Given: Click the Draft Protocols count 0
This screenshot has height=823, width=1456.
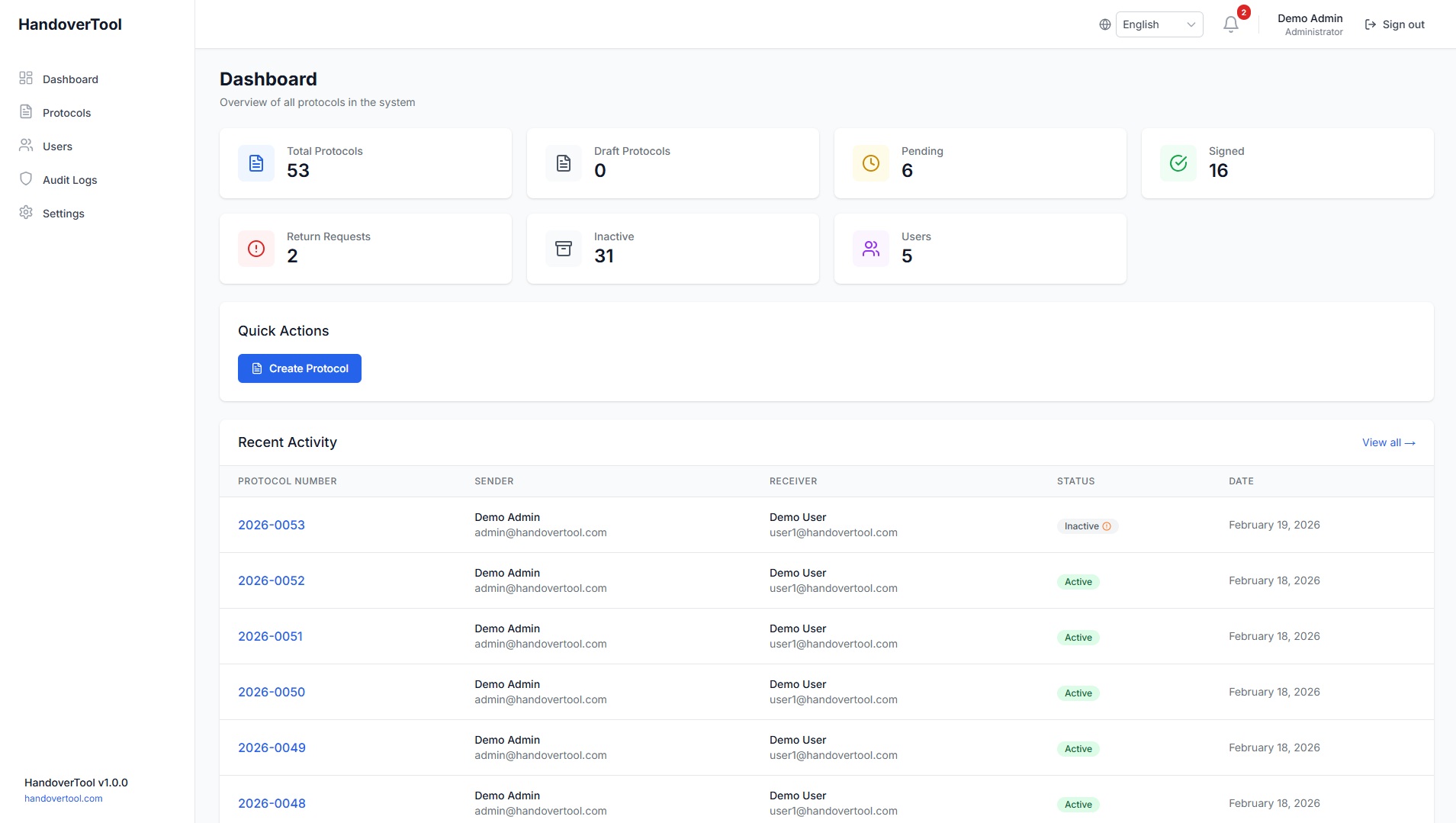Looking at the screenshot, I should [600, 171].
